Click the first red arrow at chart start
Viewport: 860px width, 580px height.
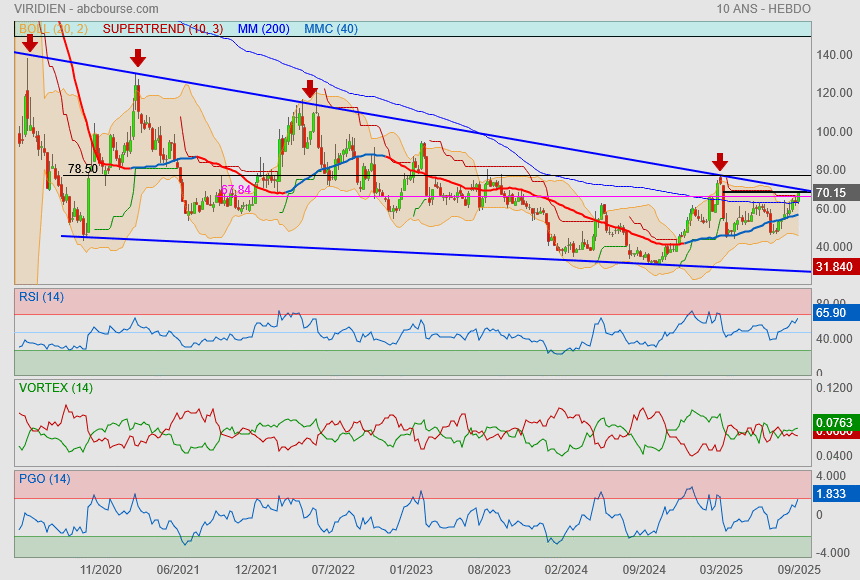[x=30, y=42]
